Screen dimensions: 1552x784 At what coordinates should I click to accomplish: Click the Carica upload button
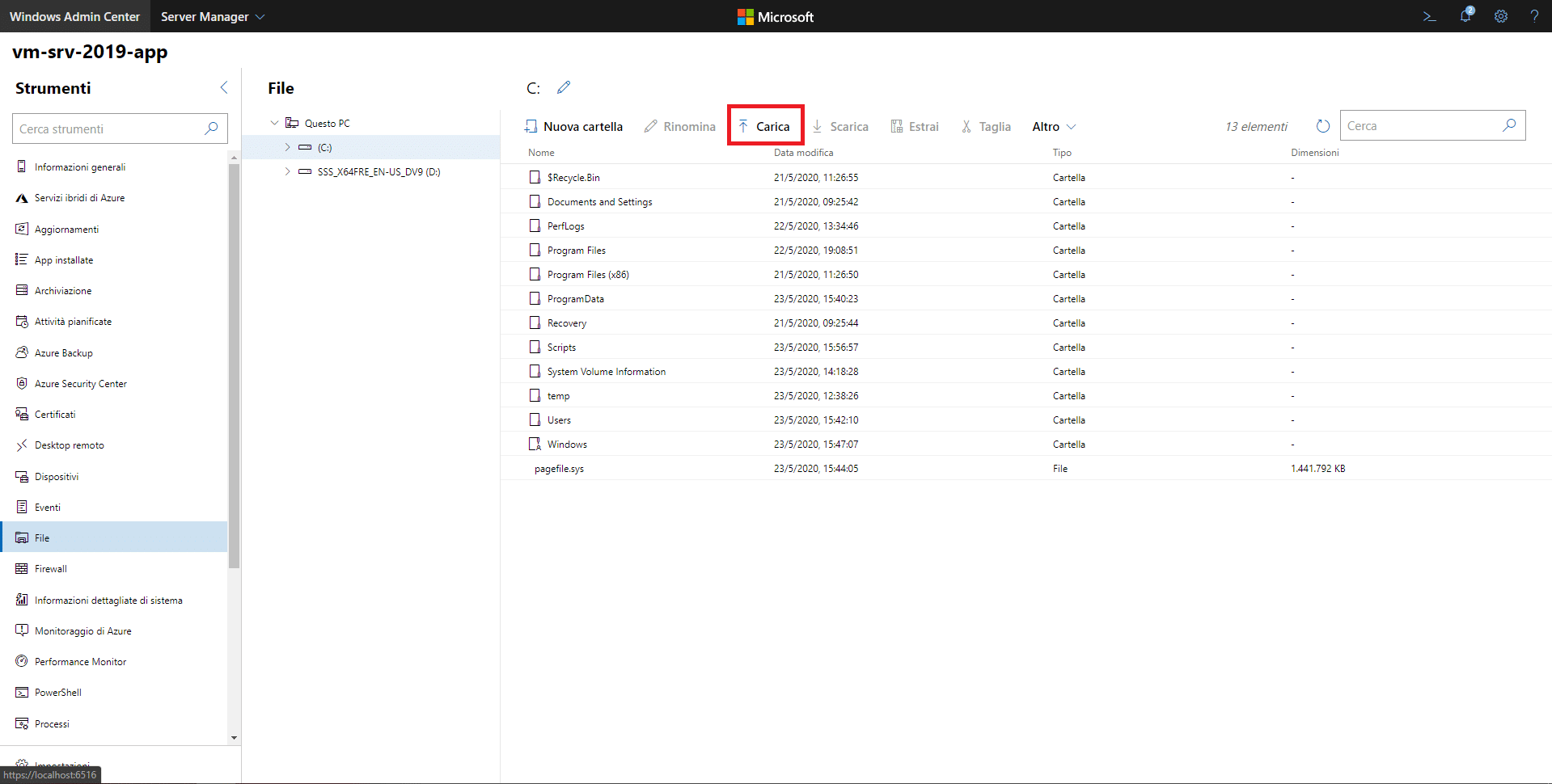[x=765, y=126]
